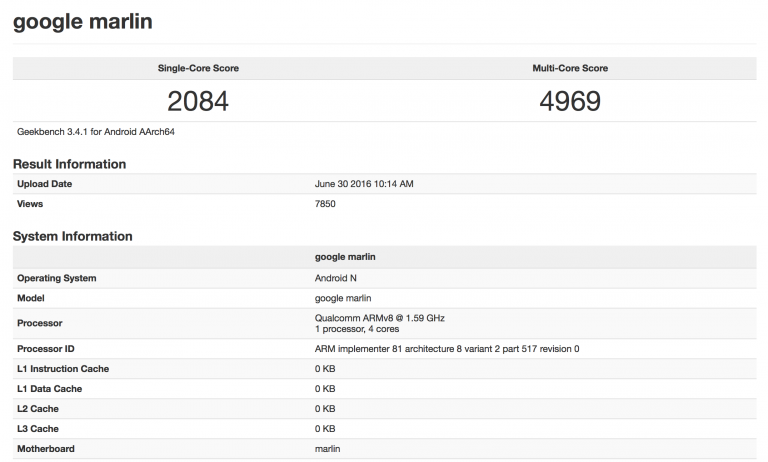Click the single-core score value 2084

(198, 101)
